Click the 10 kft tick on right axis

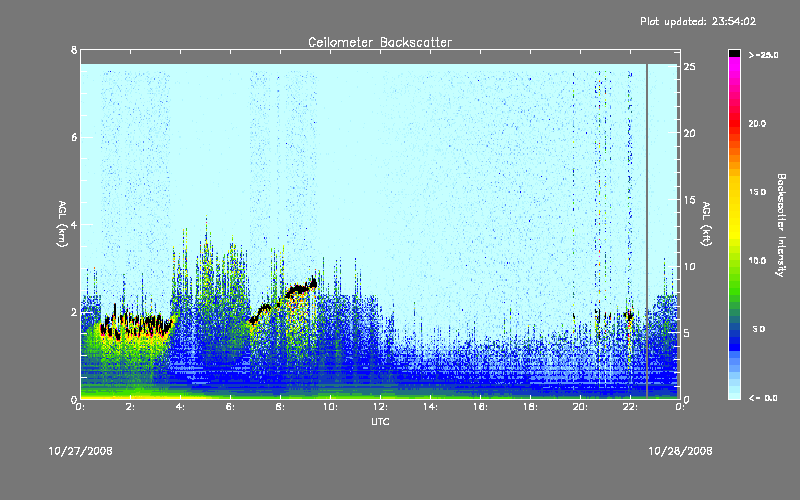pos(690,266)
